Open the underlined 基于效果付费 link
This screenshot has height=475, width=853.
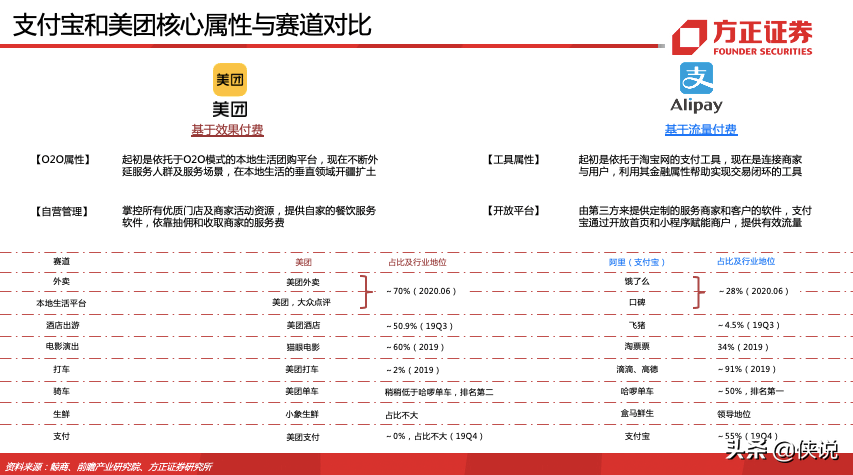click(x=227, y=130)
